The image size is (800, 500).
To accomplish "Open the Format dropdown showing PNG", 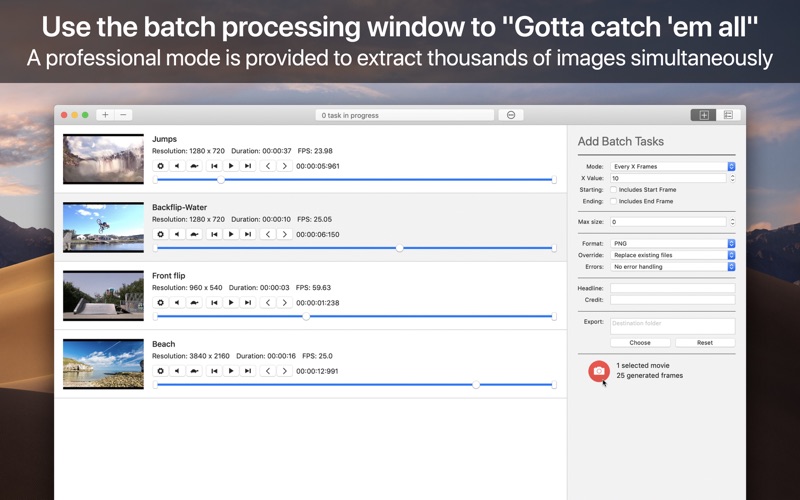I will pyautogui.click(x=672, y=243).
